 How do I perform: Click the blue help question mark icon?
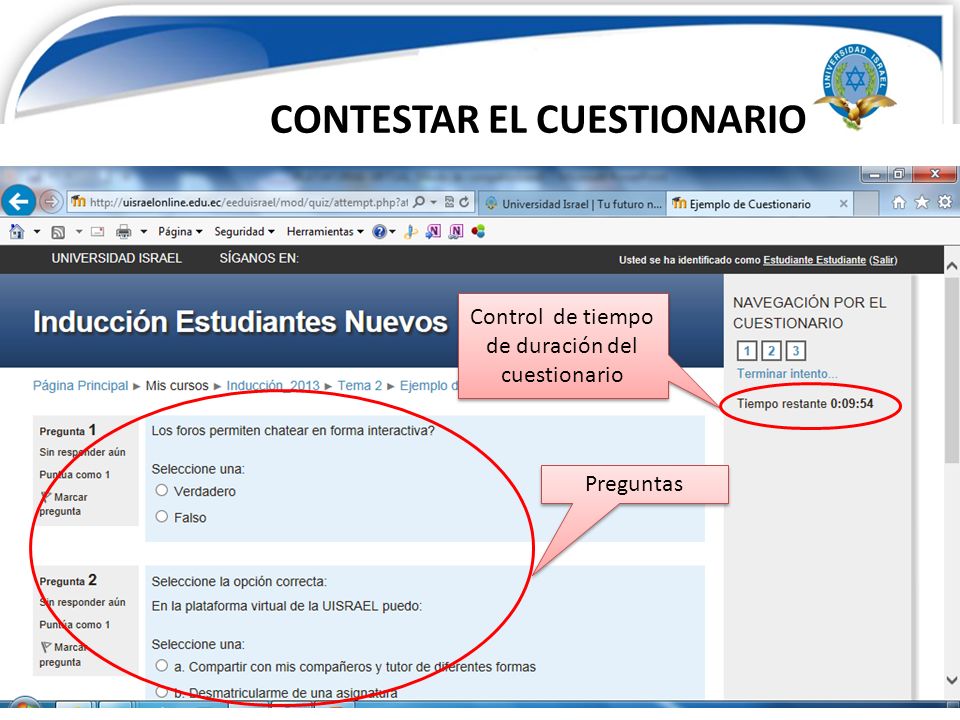click(380, 231)
